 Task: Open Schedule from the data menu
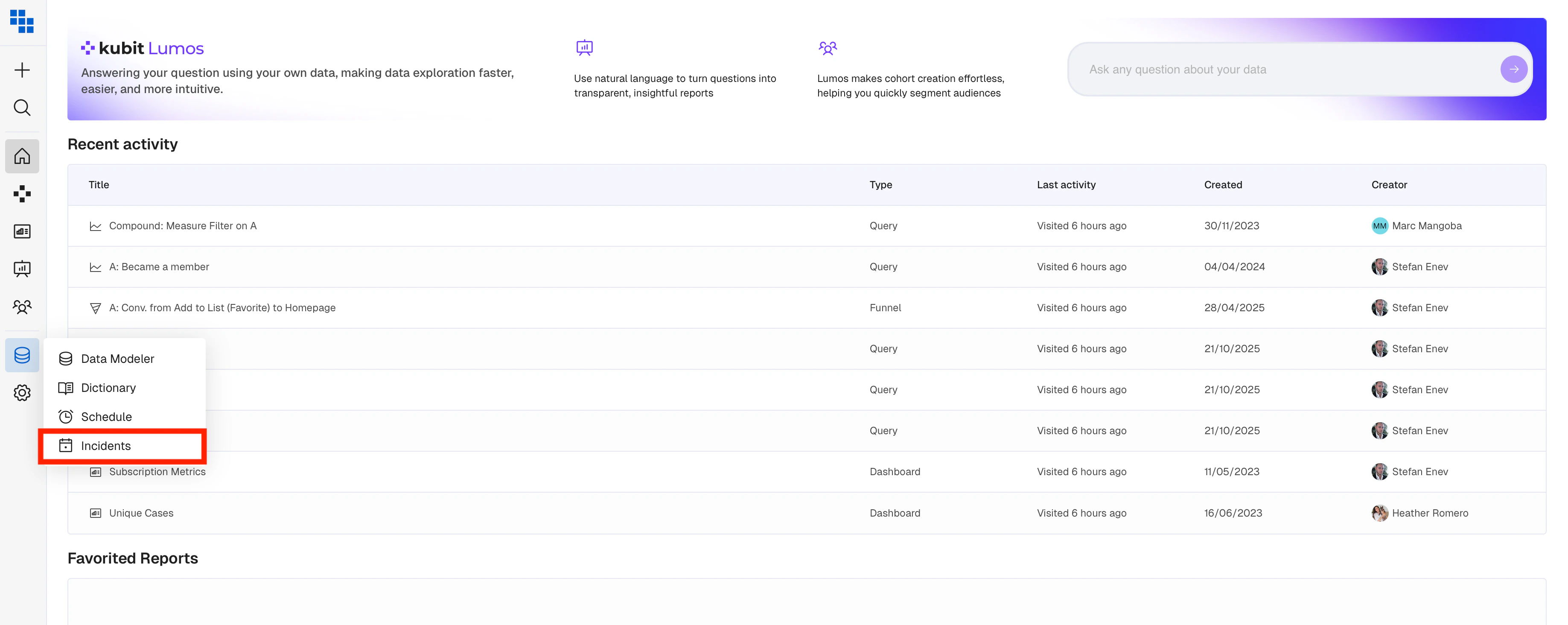[x=107, y=417]
